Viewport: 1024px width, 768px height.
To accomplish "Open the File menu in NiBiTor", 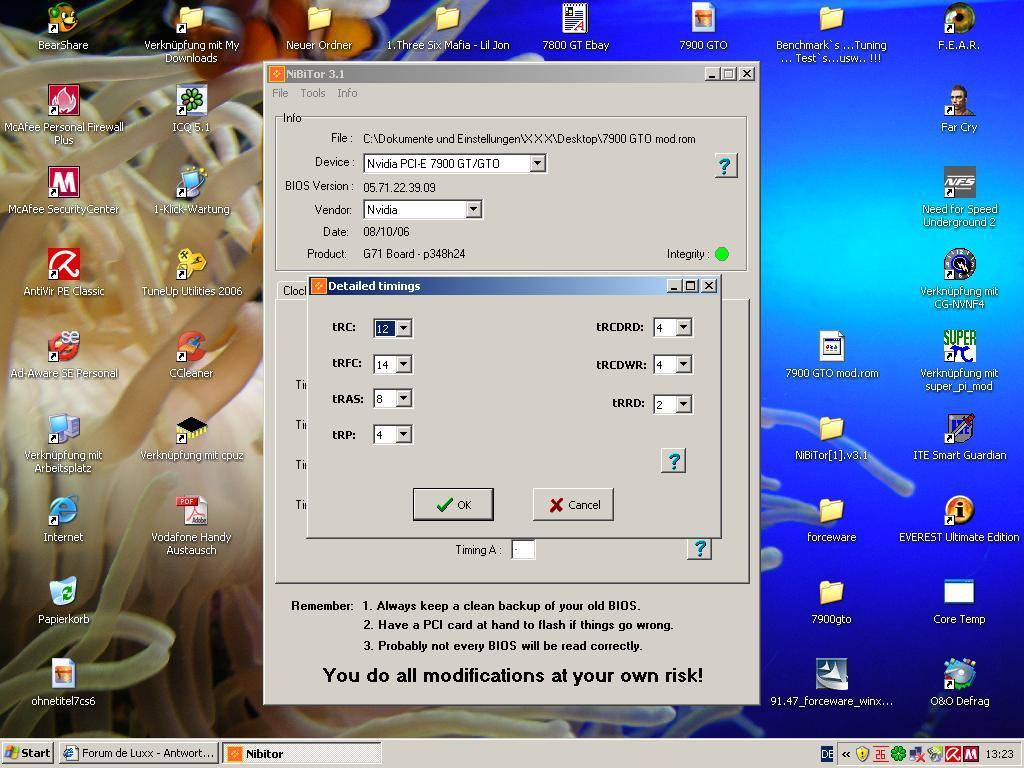I will 280,93.
